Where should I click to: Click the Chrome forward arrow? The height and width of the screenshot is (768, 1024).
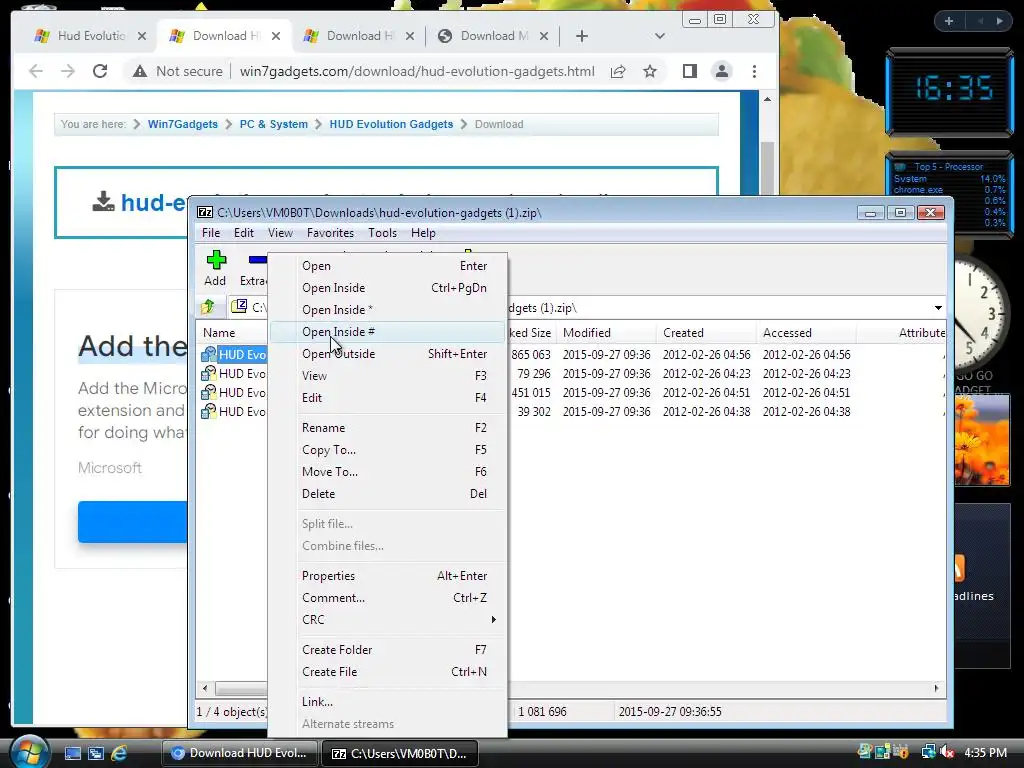pos(68,71)
